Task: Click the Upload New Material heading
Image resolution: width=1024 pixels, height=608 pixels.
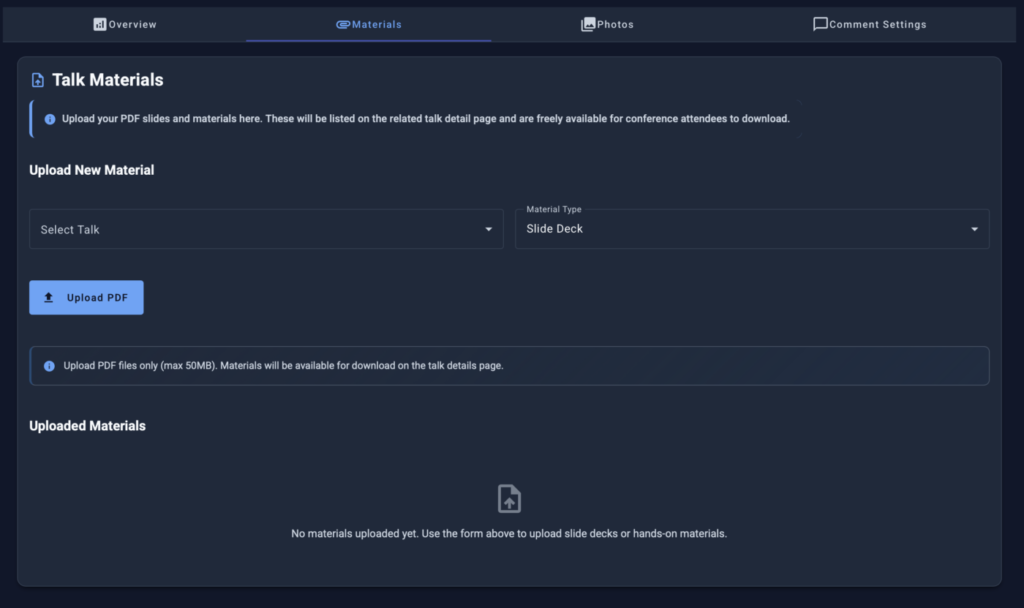Action: coord(92,170)
